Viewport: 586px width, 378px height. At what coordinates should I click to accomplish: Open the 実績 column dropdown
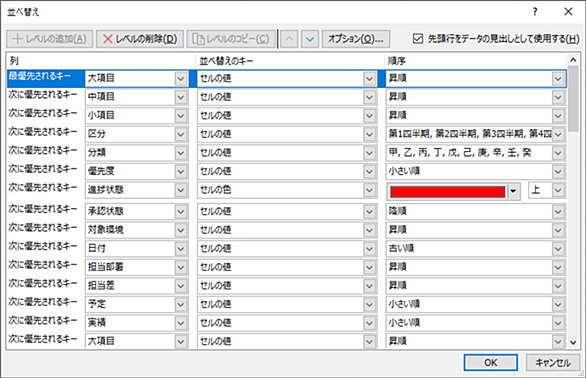coord(181,323)
